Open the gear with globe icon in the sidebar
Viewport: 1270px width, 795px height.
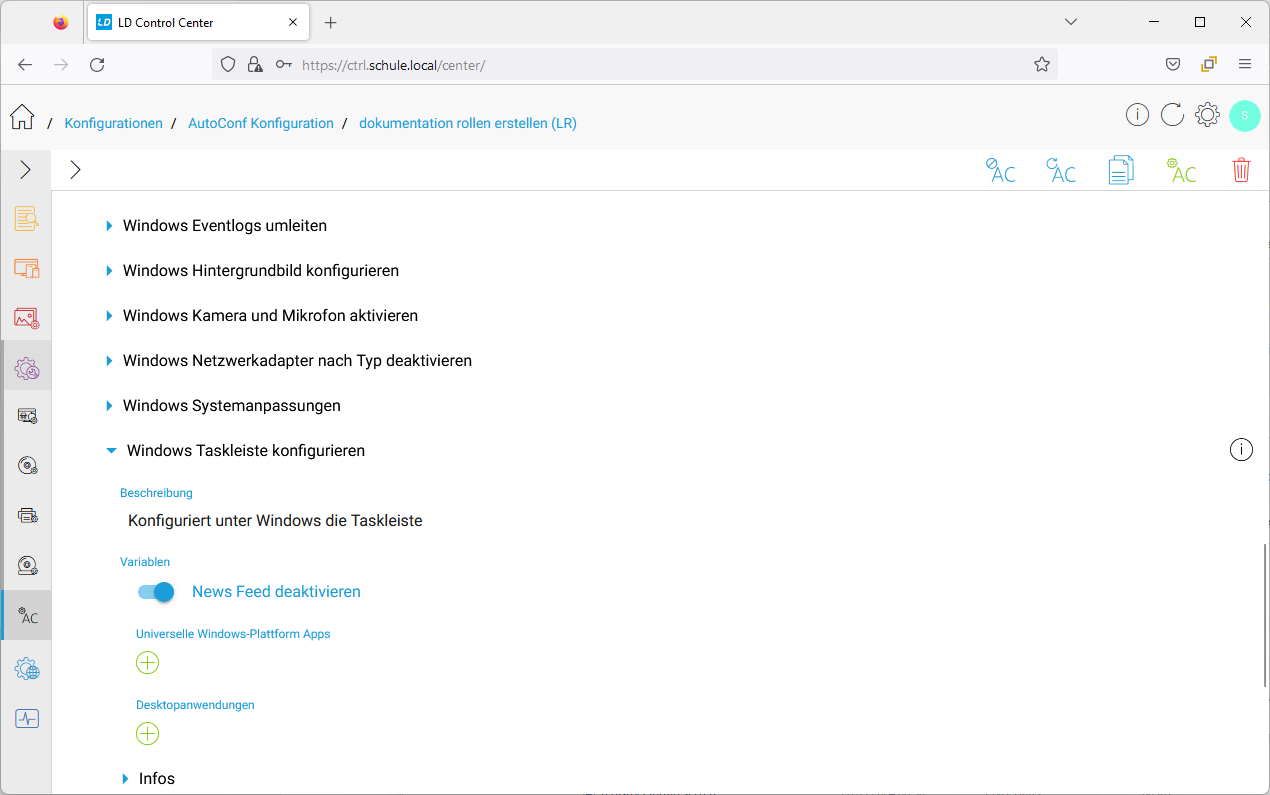(26, 669)
